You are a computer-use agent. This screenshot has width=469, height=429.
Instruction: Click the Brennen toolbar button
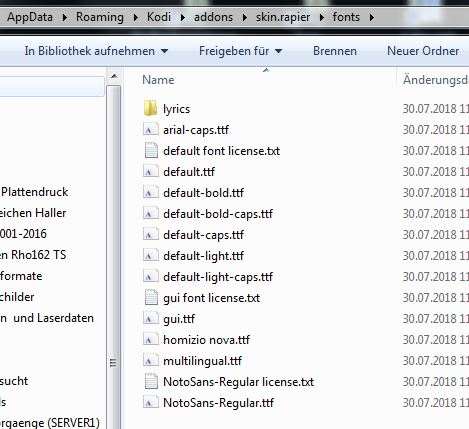pyautogui.click(x=335, y=51)
